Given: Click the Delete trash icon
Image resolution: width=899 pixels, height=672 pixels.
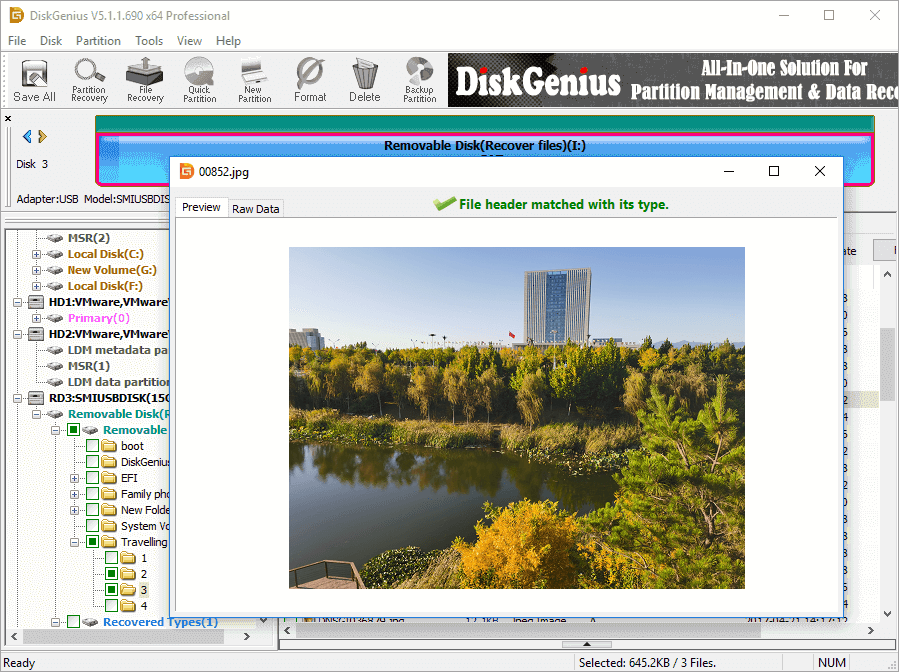Looking at the screenshot, I should [x=364, y=80].
